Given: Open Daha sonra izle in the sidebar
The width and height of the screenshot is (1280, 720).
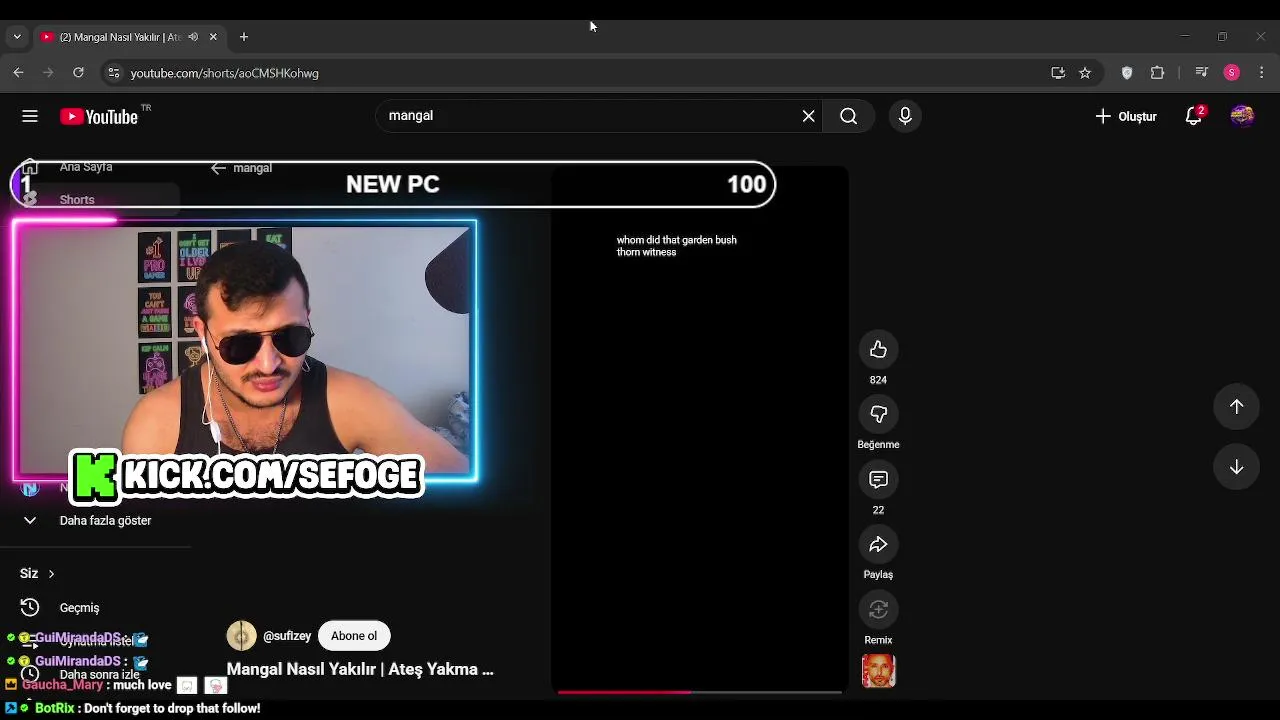Looking at the screenshot, I should (100, 675).
